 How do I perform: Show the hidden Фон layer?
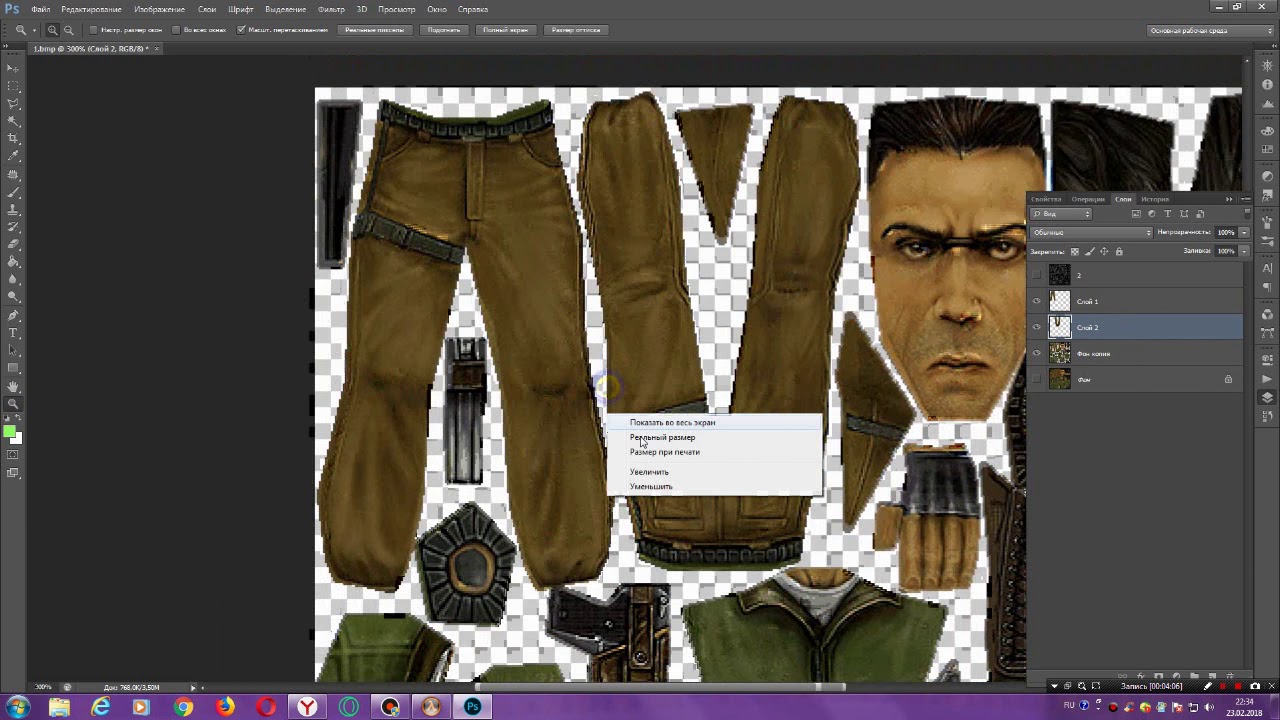pos(1036,379)
